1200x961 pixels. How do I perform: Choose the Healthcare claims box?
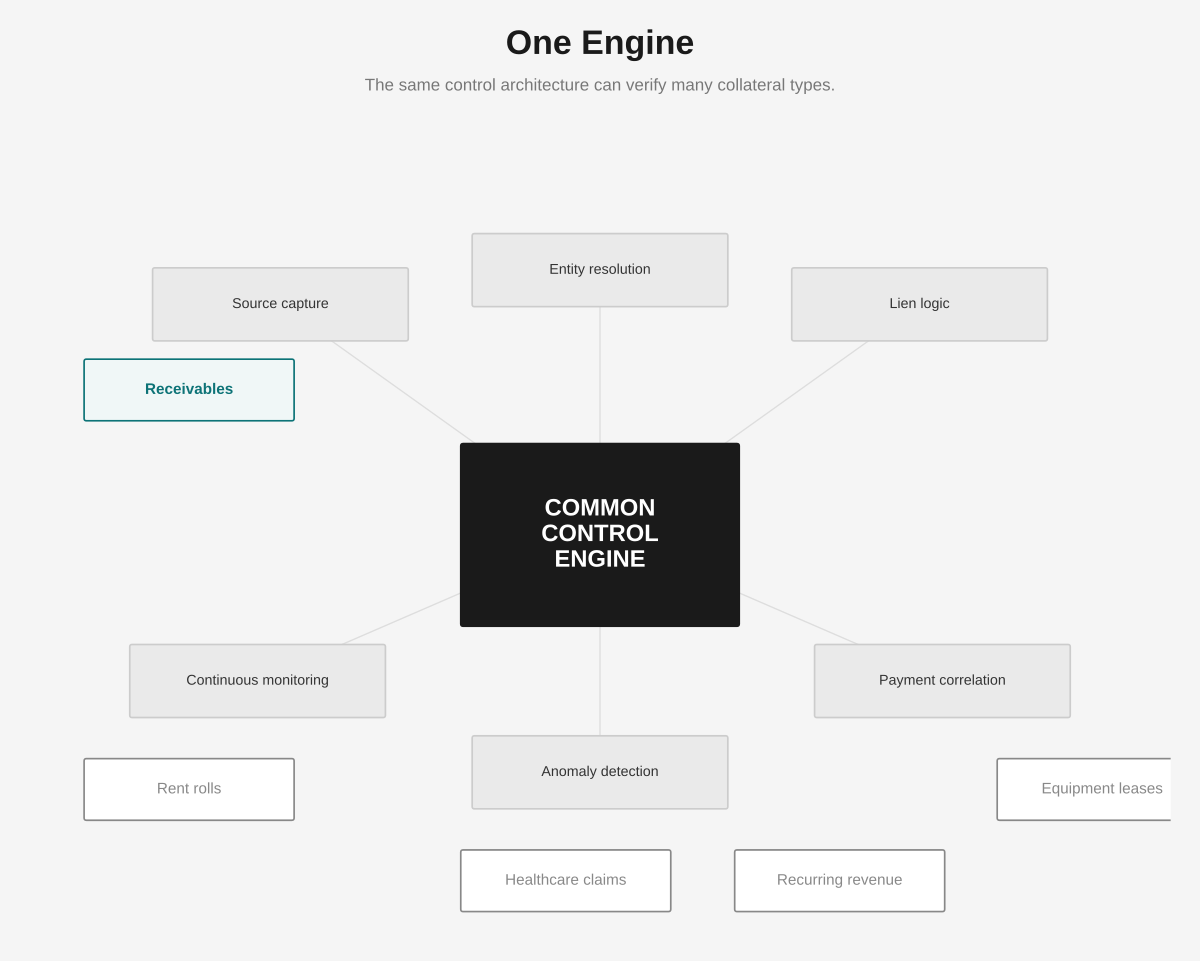tap(565, 880)
